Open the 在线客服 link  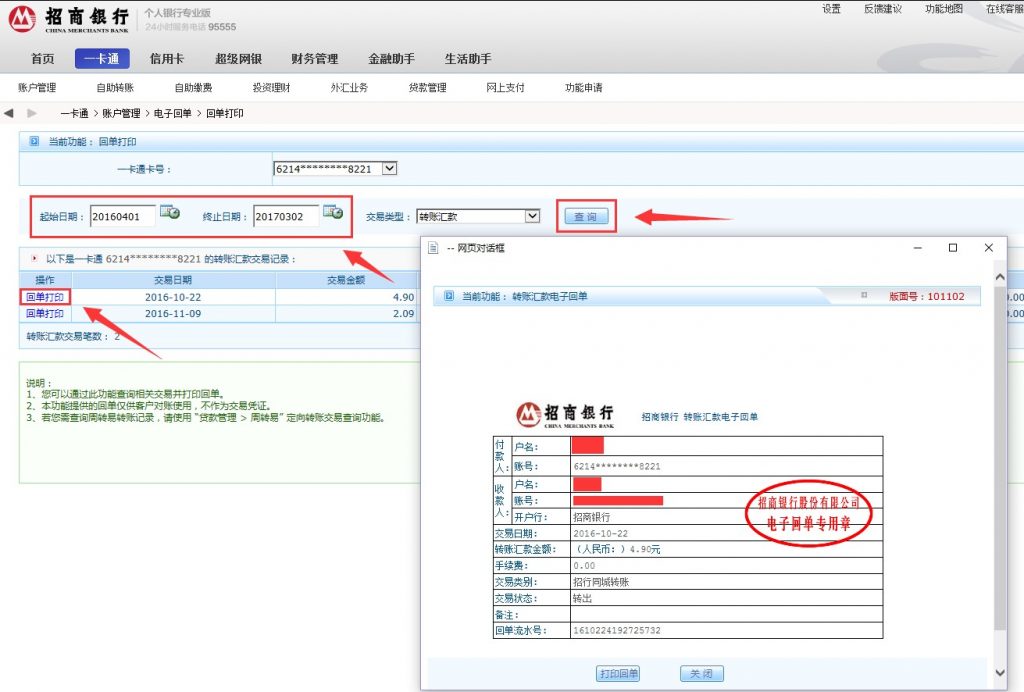click(1004, 9)
